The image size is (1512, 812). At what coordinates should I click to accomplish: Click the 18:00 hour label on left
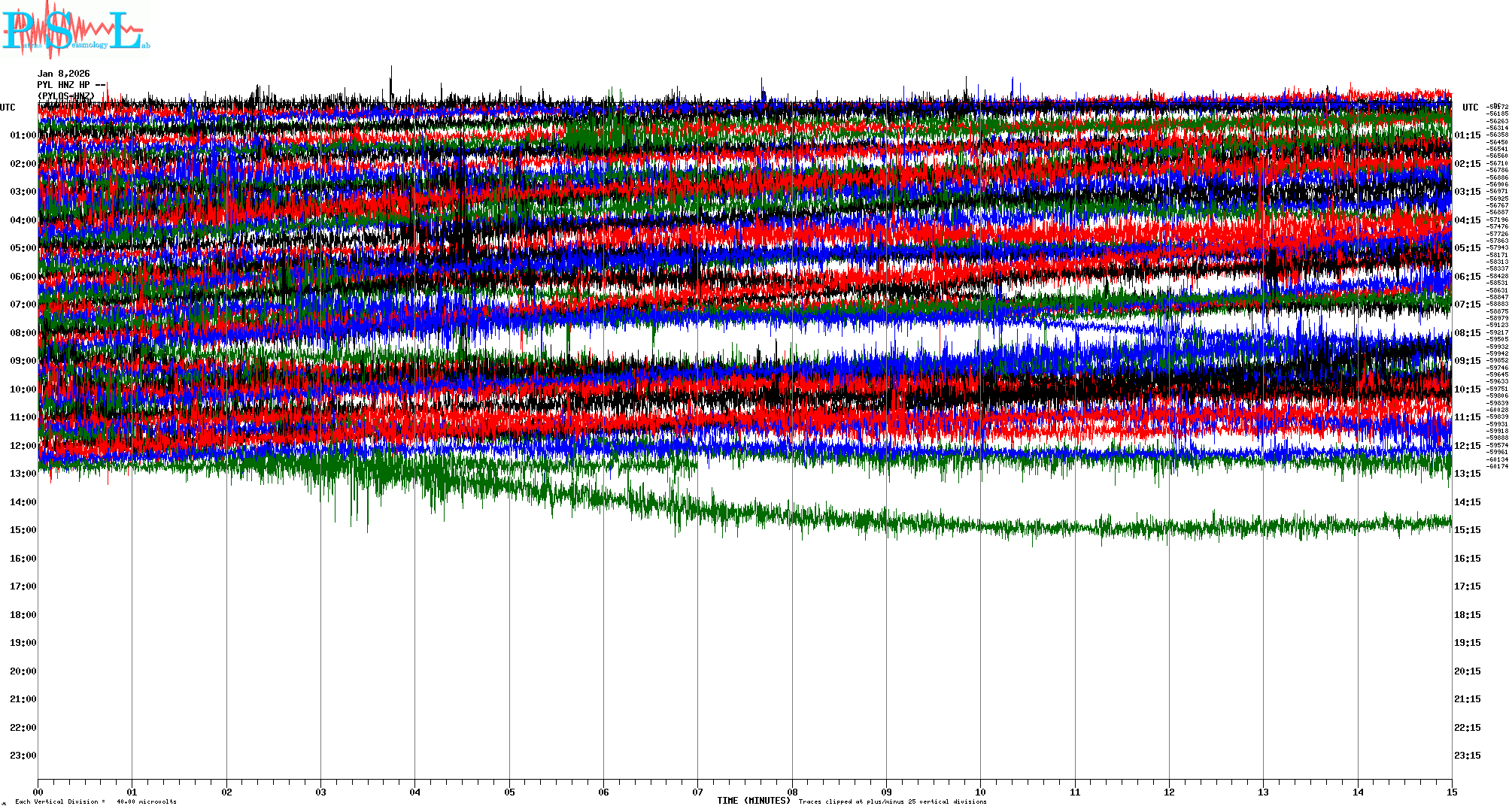click(23, 615)
